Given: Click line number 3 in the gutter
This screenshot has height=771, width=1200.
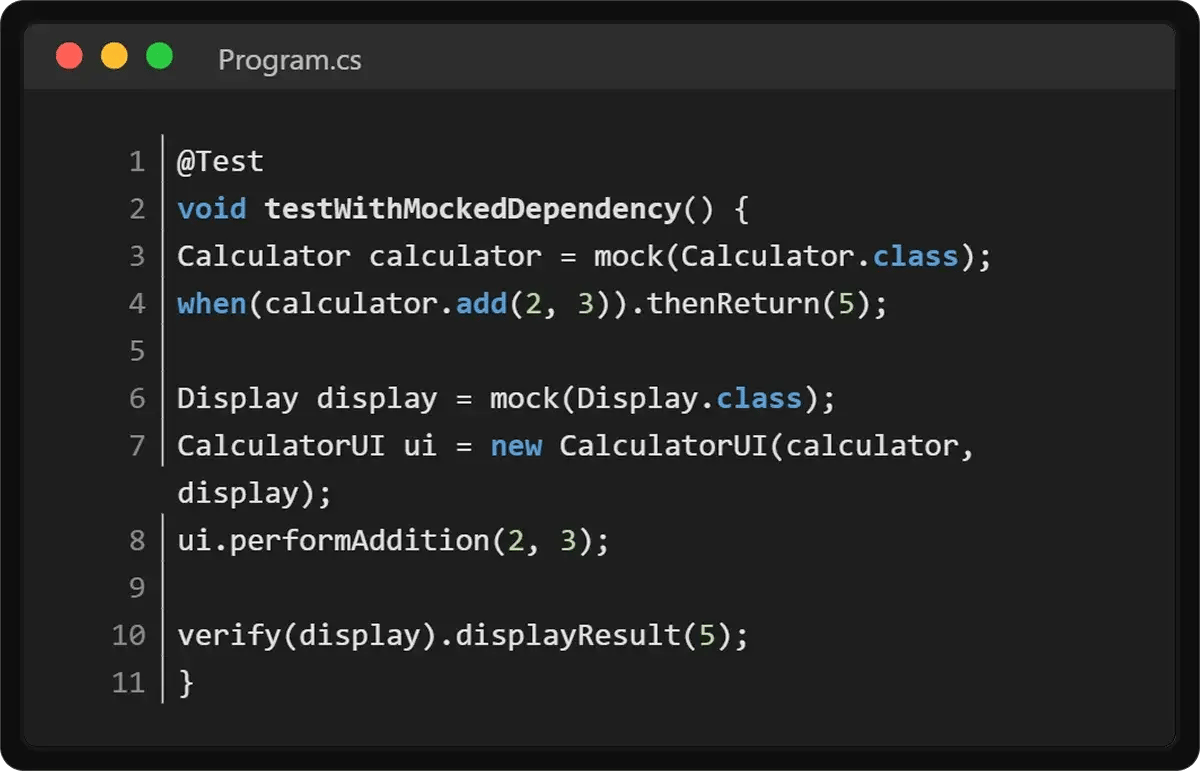Looking at the screenshot, I should (x=137, y=257).
